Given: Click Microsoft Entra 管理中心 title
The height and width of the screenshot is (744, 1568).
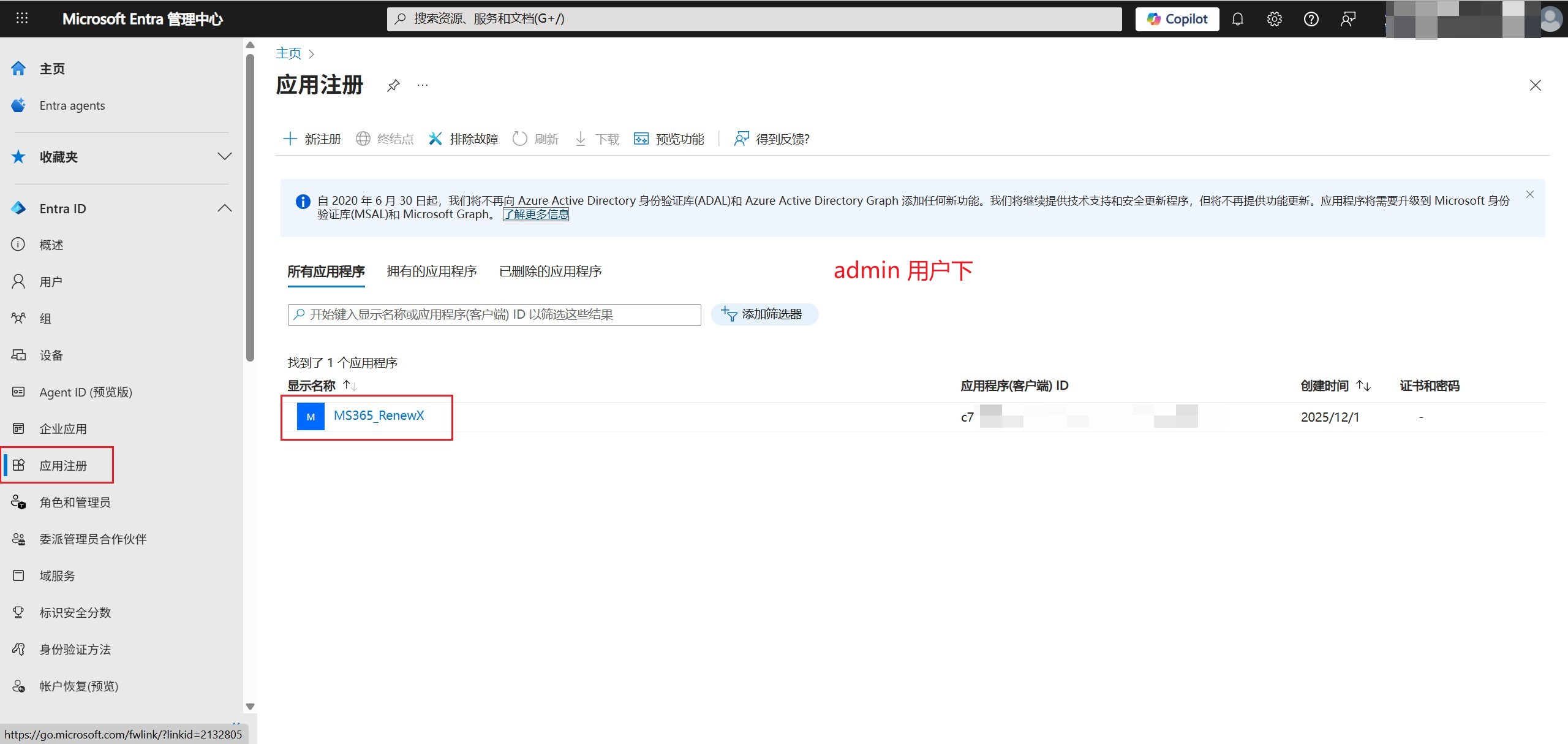Looking at the screenshot, I should (143, 19).
